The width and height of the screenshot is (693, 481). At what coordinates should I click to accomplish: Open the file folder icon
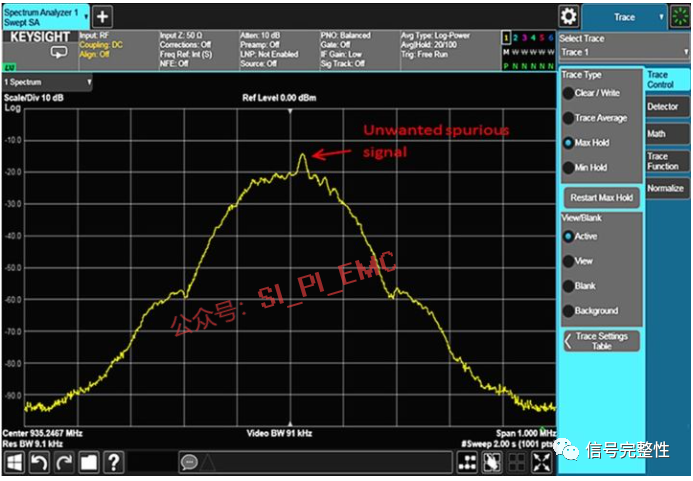[89, 462]
